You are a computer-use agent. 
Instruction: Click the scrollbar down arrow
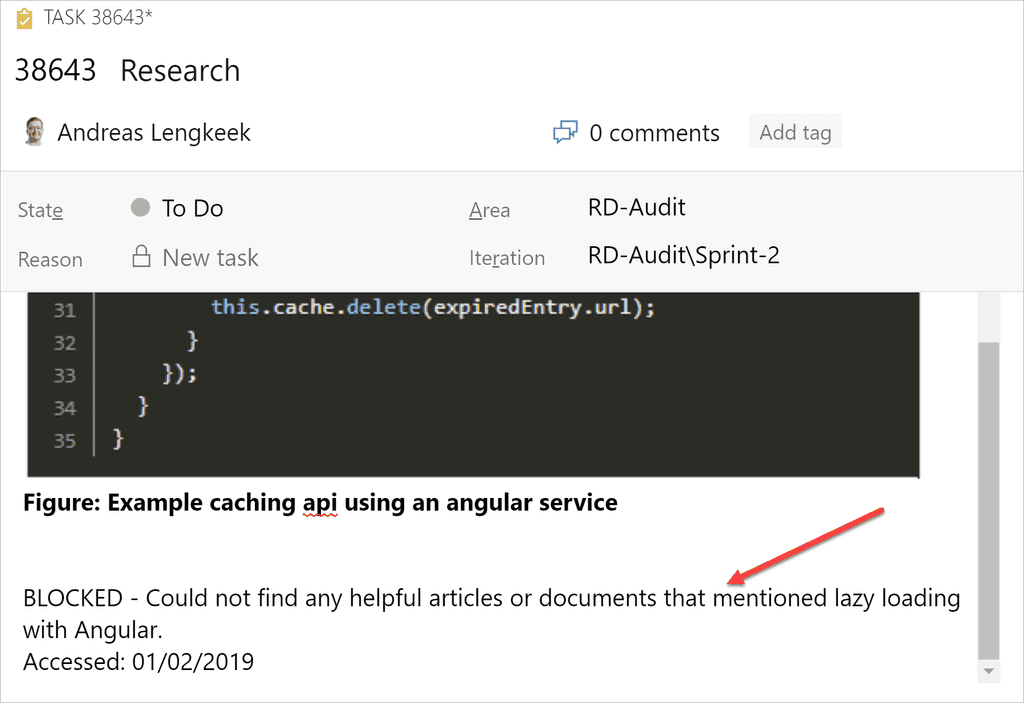(987, 671)
